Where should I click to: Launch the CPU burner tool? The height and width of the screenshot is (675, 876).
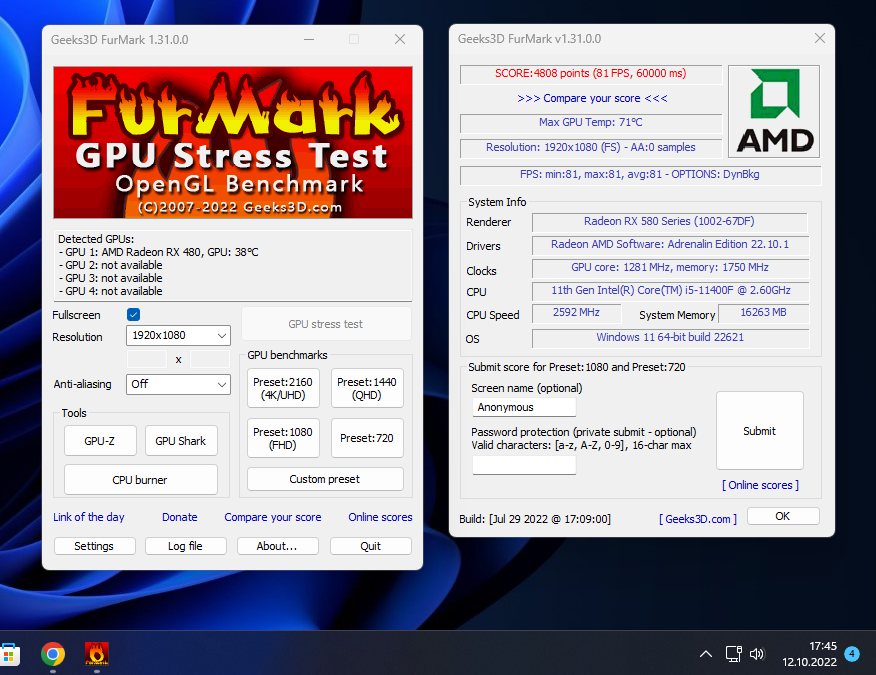[x=141, y=480]
